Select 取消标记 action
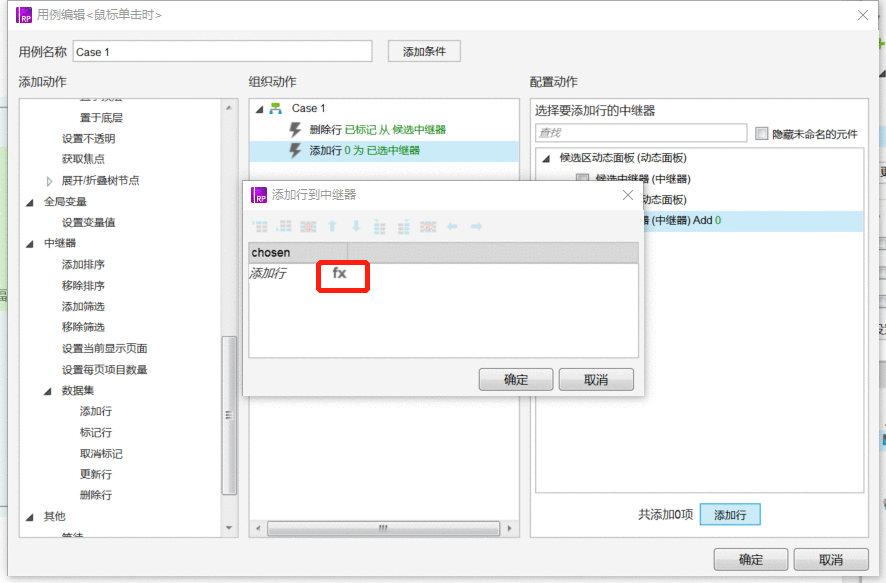 click(101, 454)
